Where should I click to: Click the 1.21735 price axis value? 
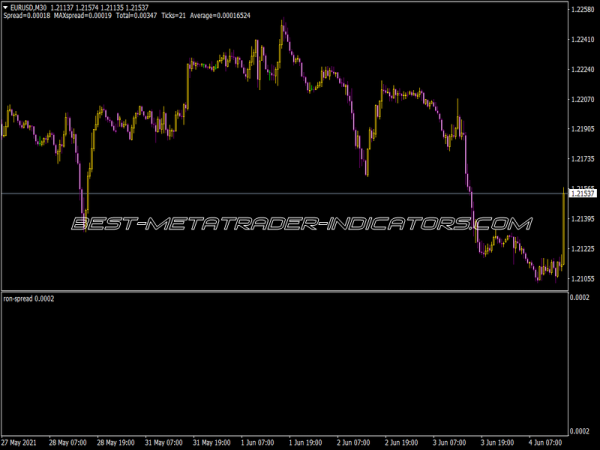[582, 159]
